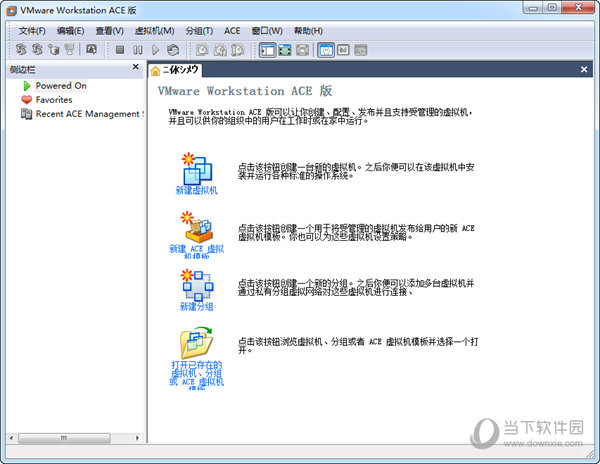600x464 pixels.
Task: Select the Appliance view toolbar button
Action: pyautogui.click(x=343, y=50)
